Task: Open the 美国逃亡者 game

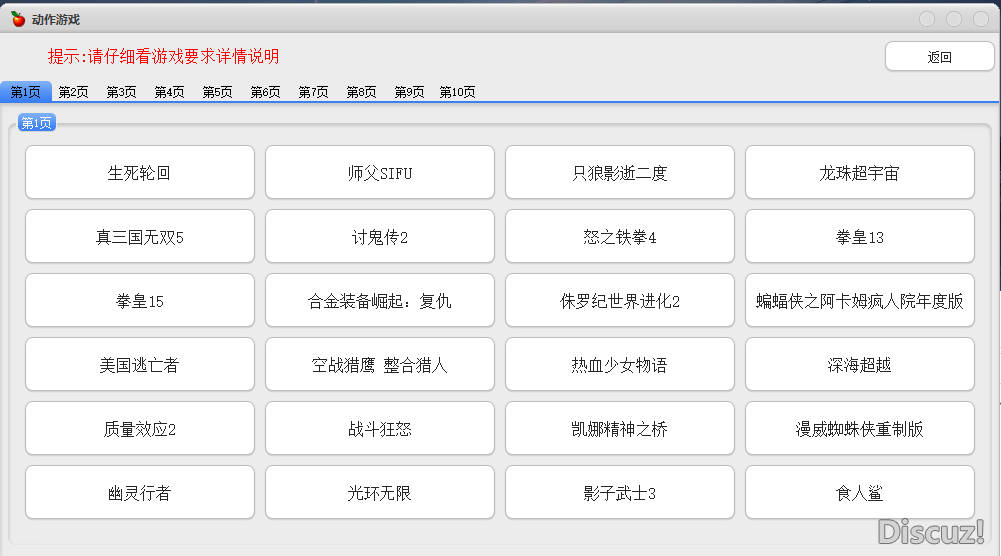Action: coord(140,364)
